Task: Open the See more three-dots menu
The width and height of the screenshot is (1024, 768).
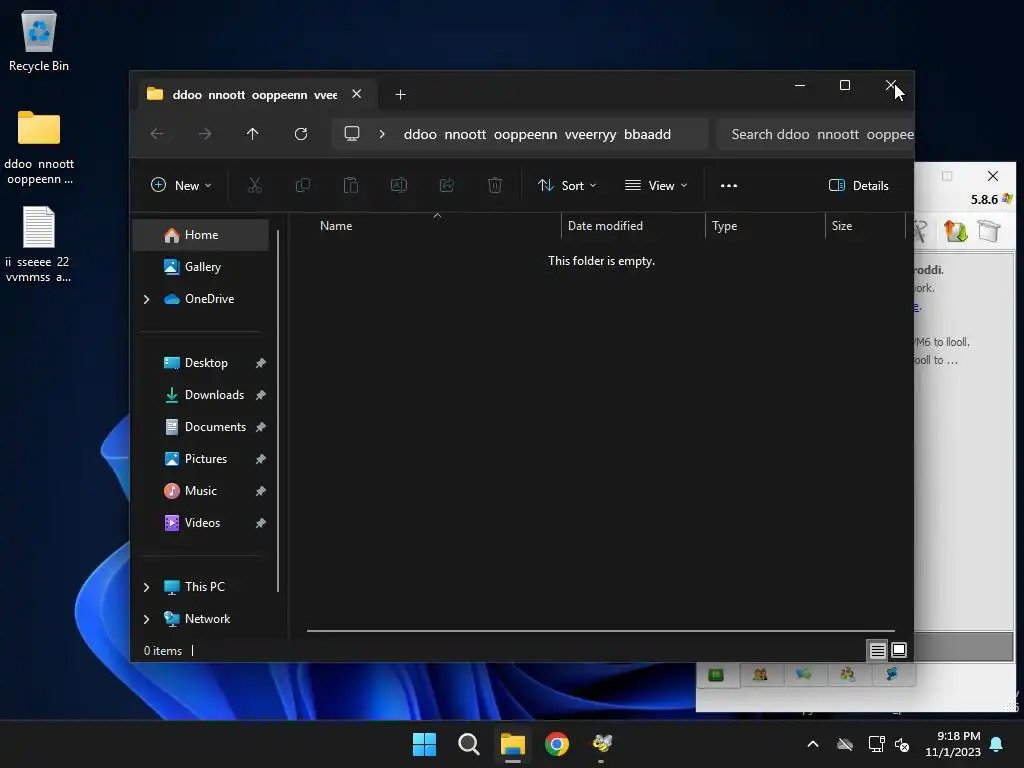Action: point(729,185)
